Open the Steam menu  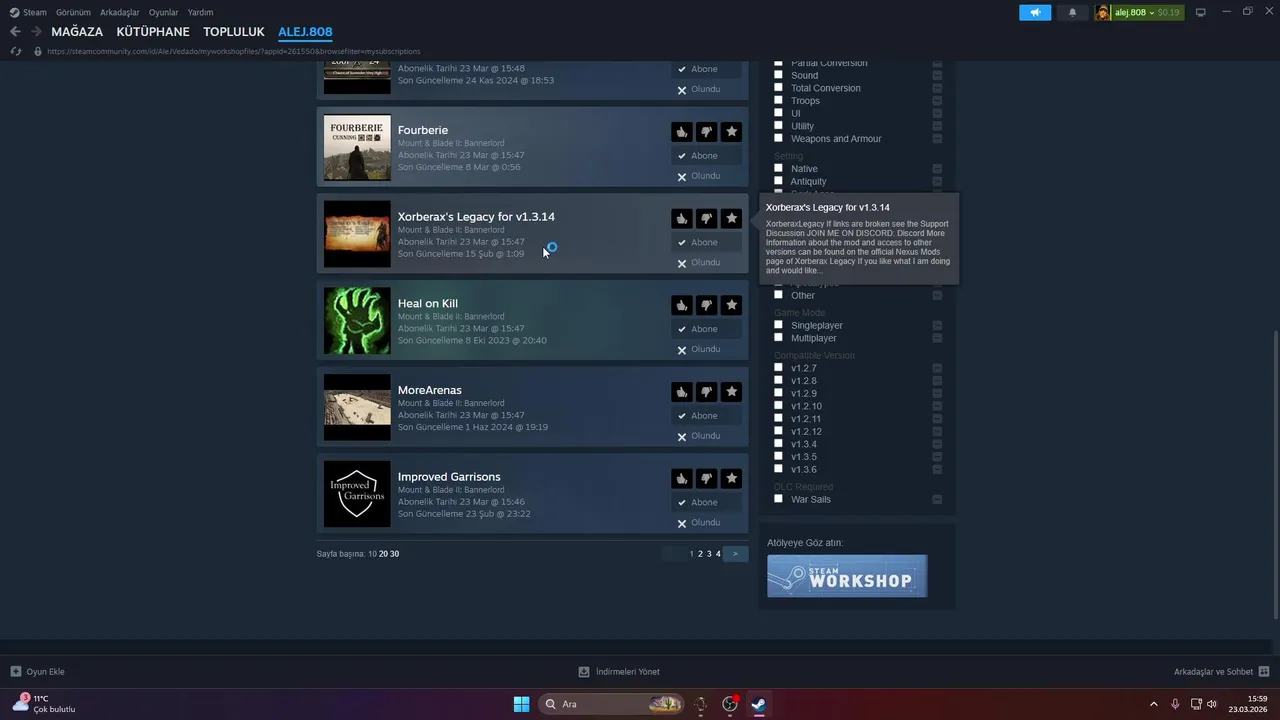pos(34,12)
